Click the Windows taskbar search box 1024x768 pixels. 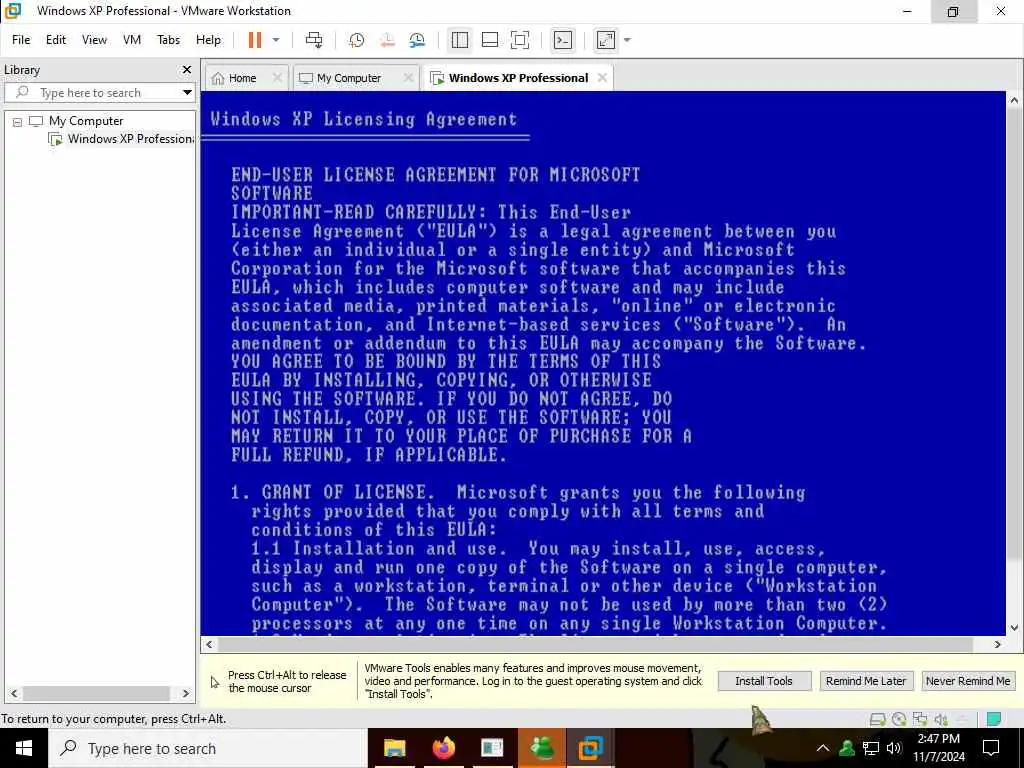pos(208,748)
